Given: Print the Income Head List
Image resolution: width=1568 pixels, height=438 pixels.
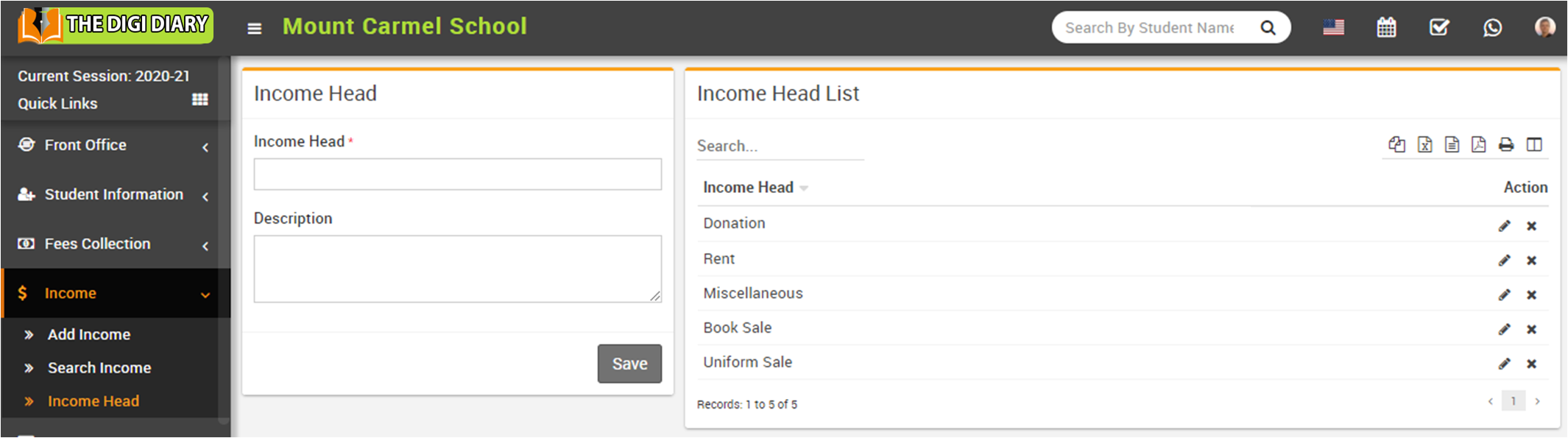Looking at the screenshot, I should 1506,144.
